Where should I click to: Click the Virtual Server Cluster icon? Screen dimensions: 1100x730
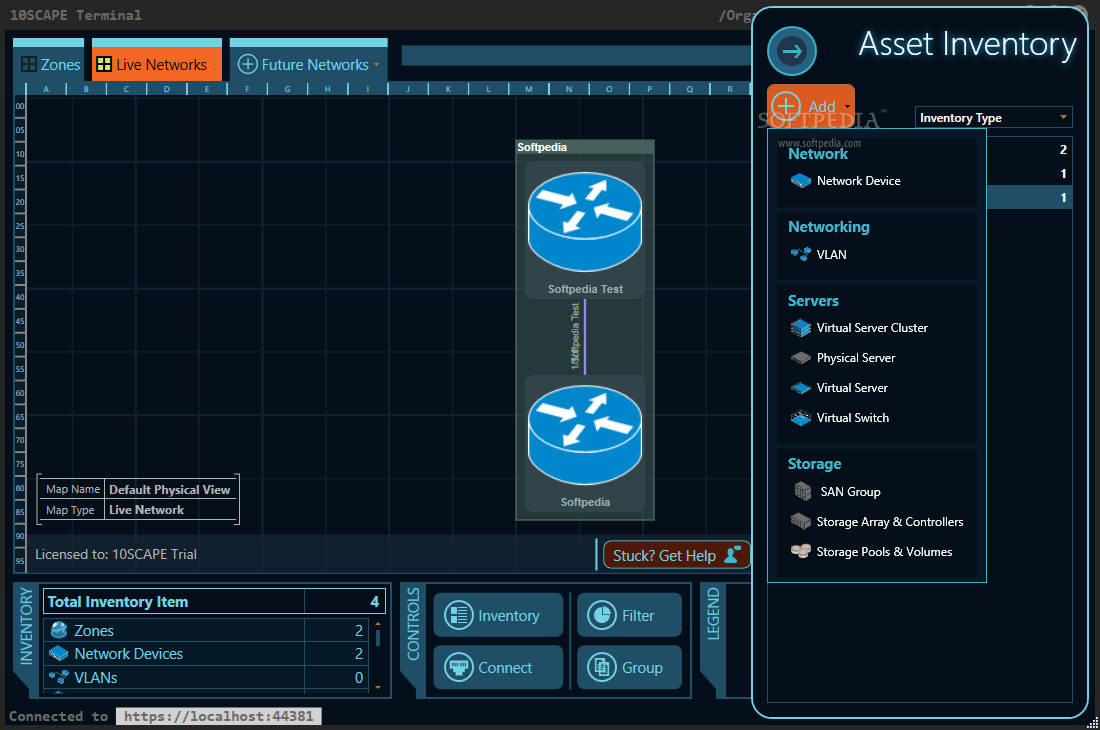800,327
